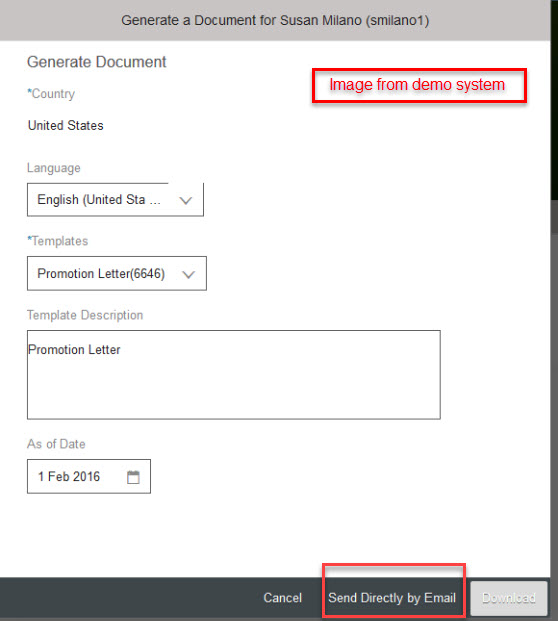This screenshot has width=558, height=621.
Task: Click the Template Description label
Action: click(85, 315)
